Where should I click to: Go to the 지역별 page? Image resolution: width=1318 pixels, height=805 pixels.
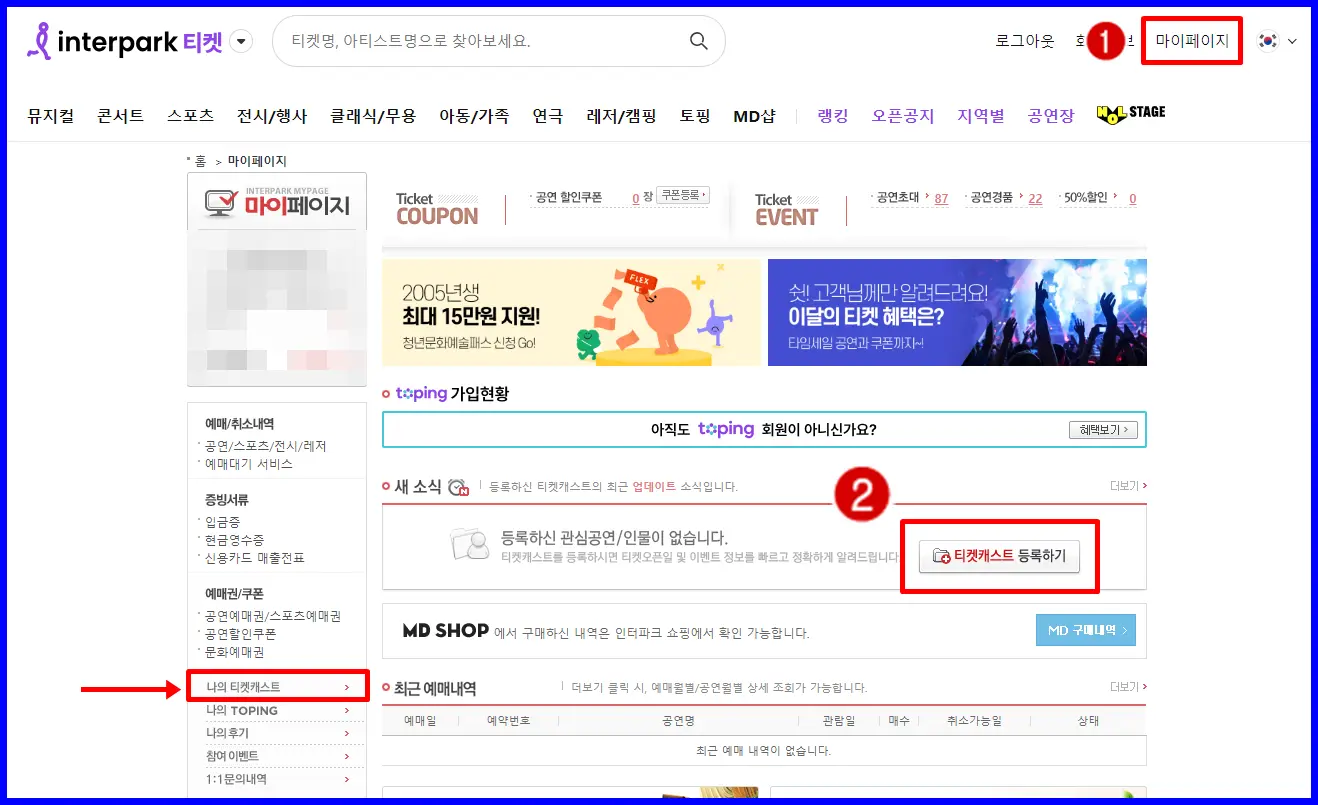pos(980,115)
